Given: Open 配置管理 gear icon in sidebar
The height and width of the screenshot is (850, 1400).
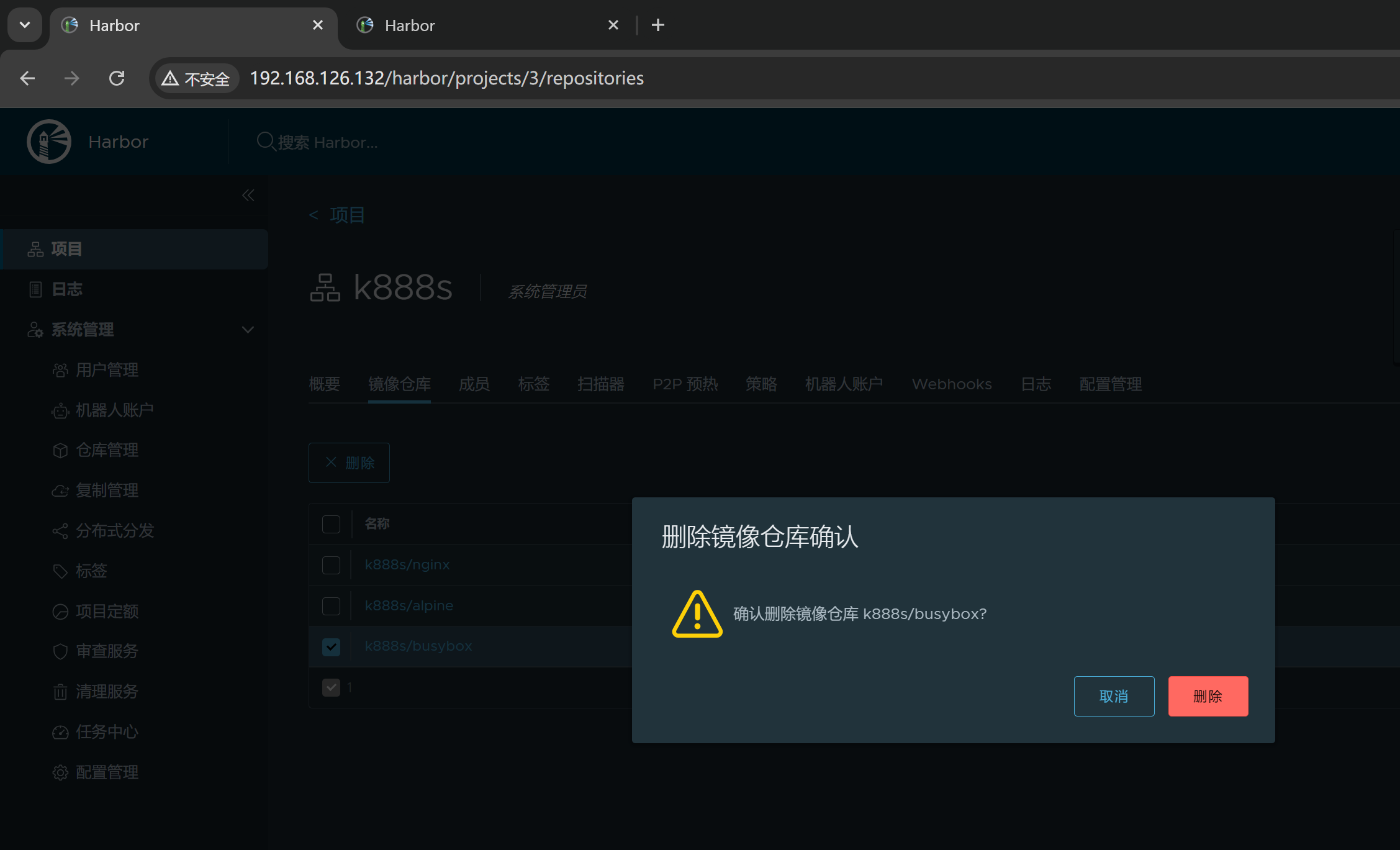Looking at the screenshot, I should 60,772.
